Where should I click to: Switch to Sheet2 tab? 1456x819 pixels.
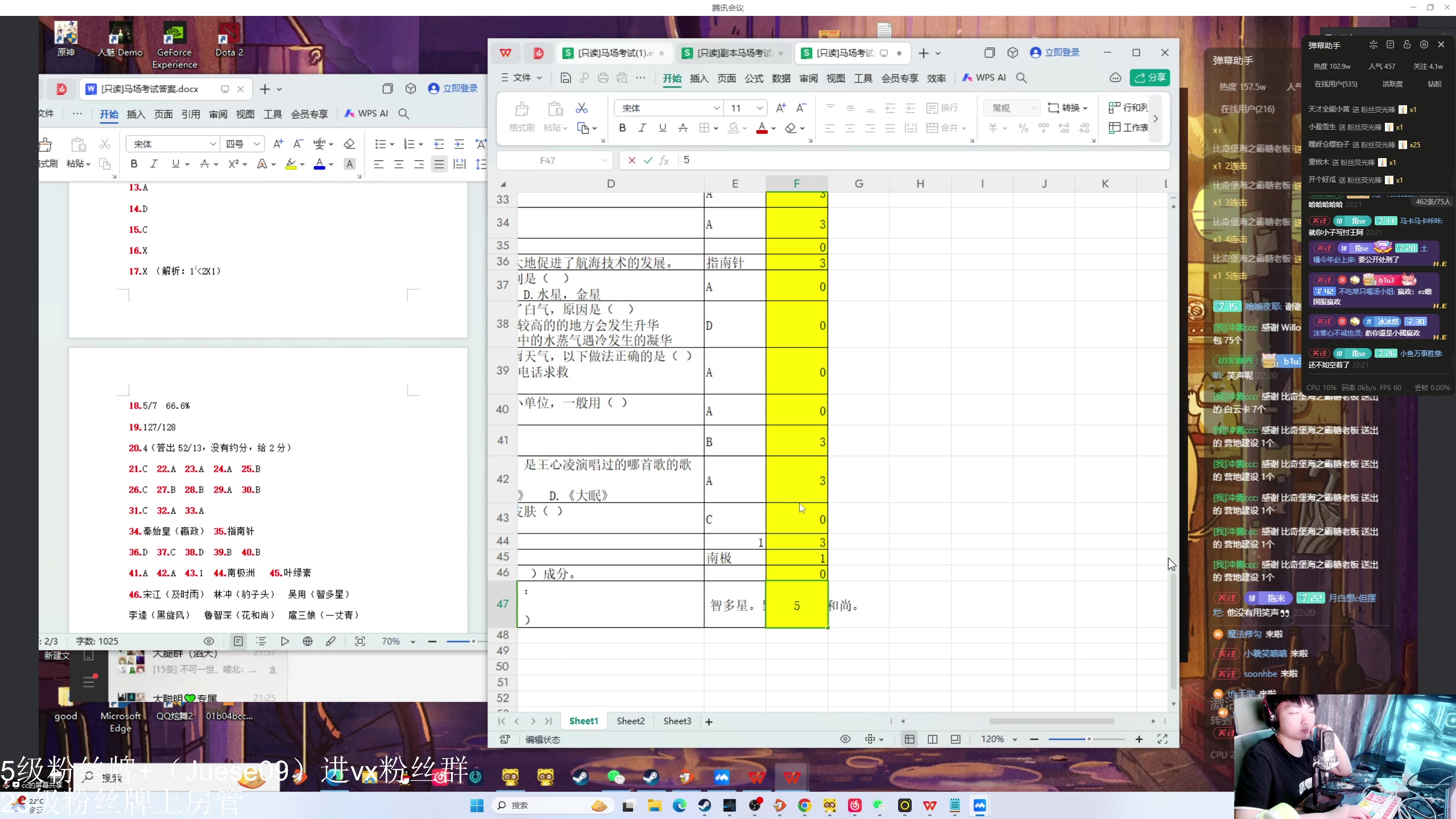coord(630,721)
